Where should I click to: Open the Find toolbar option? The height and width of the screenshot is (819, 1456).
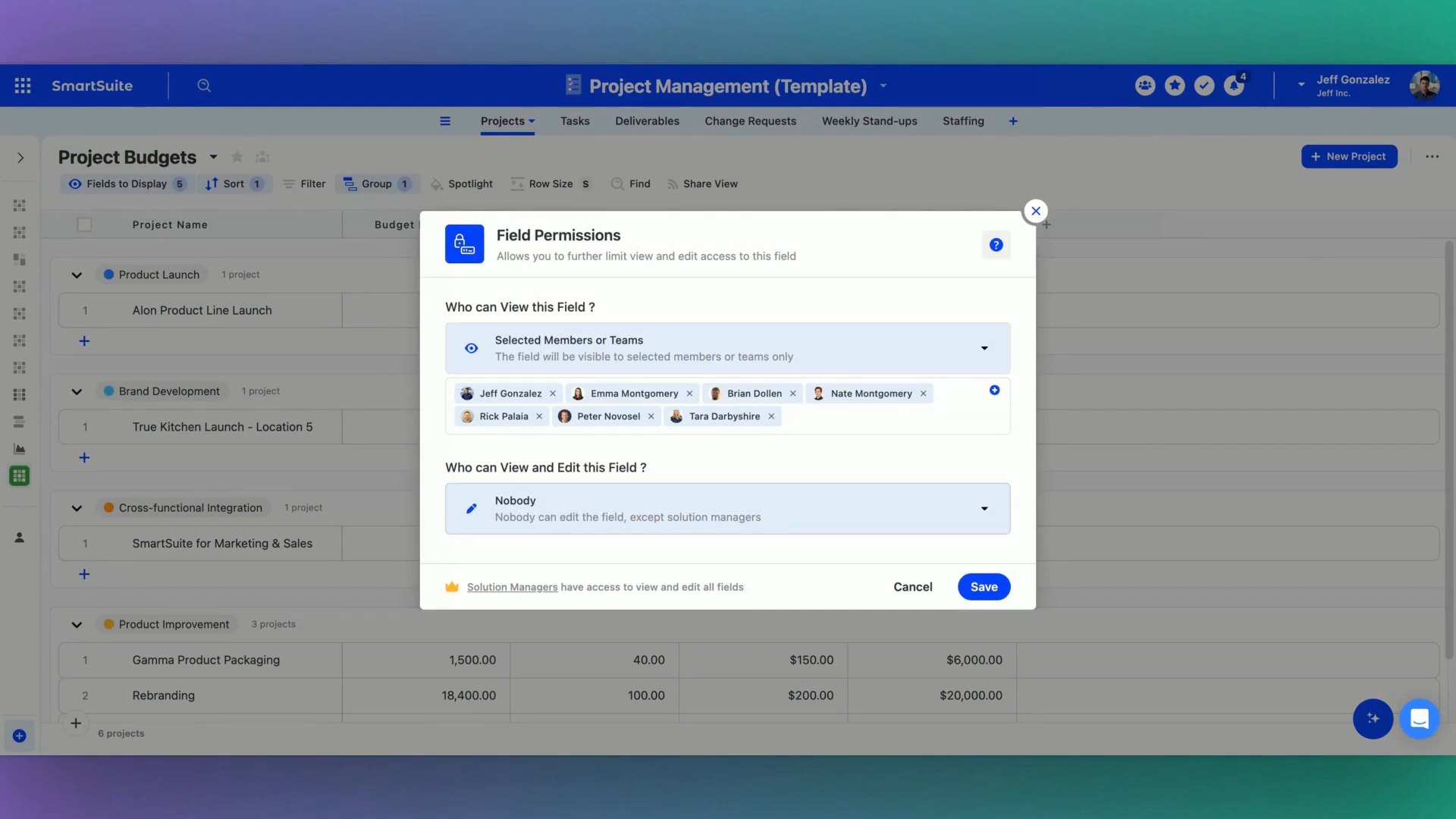pos(631,184)
